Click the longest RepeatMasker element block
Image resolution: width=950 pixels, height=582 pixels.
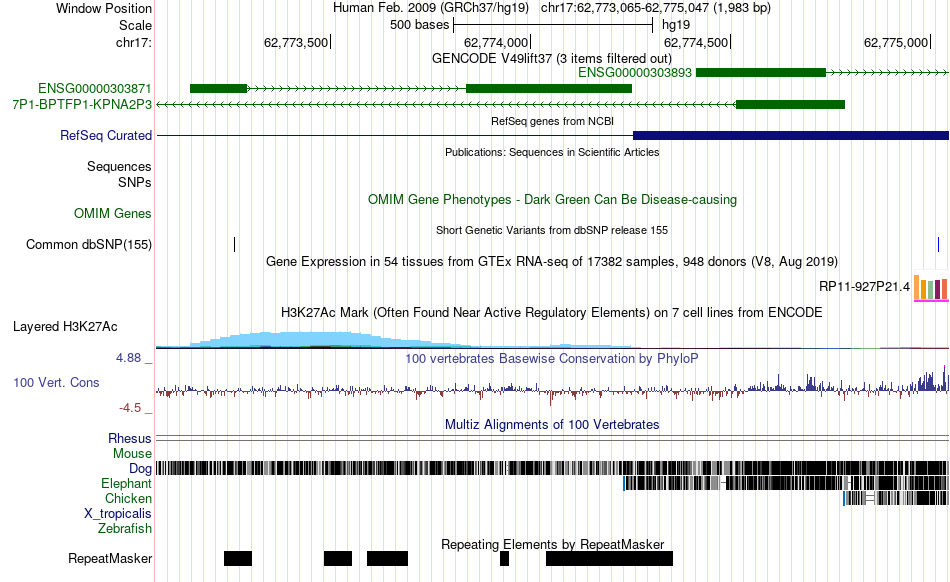pyautogui.click(x=610, y=558)
